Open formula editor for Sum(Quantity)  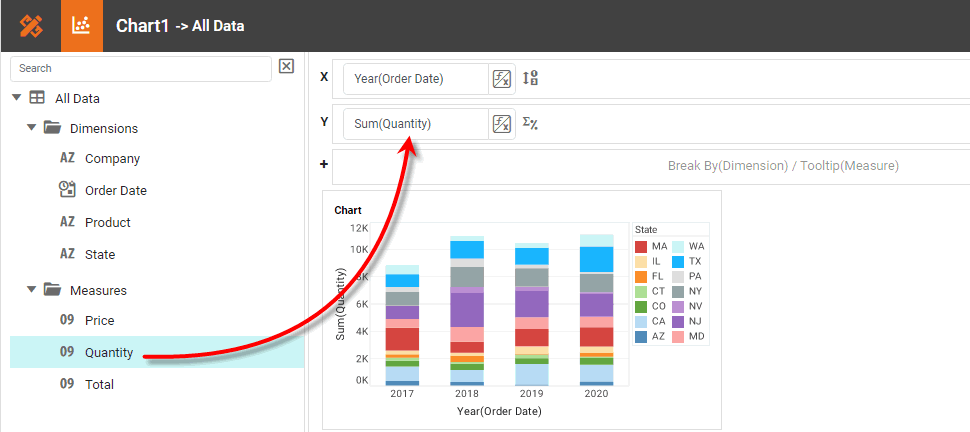click(x=502, y=124)
